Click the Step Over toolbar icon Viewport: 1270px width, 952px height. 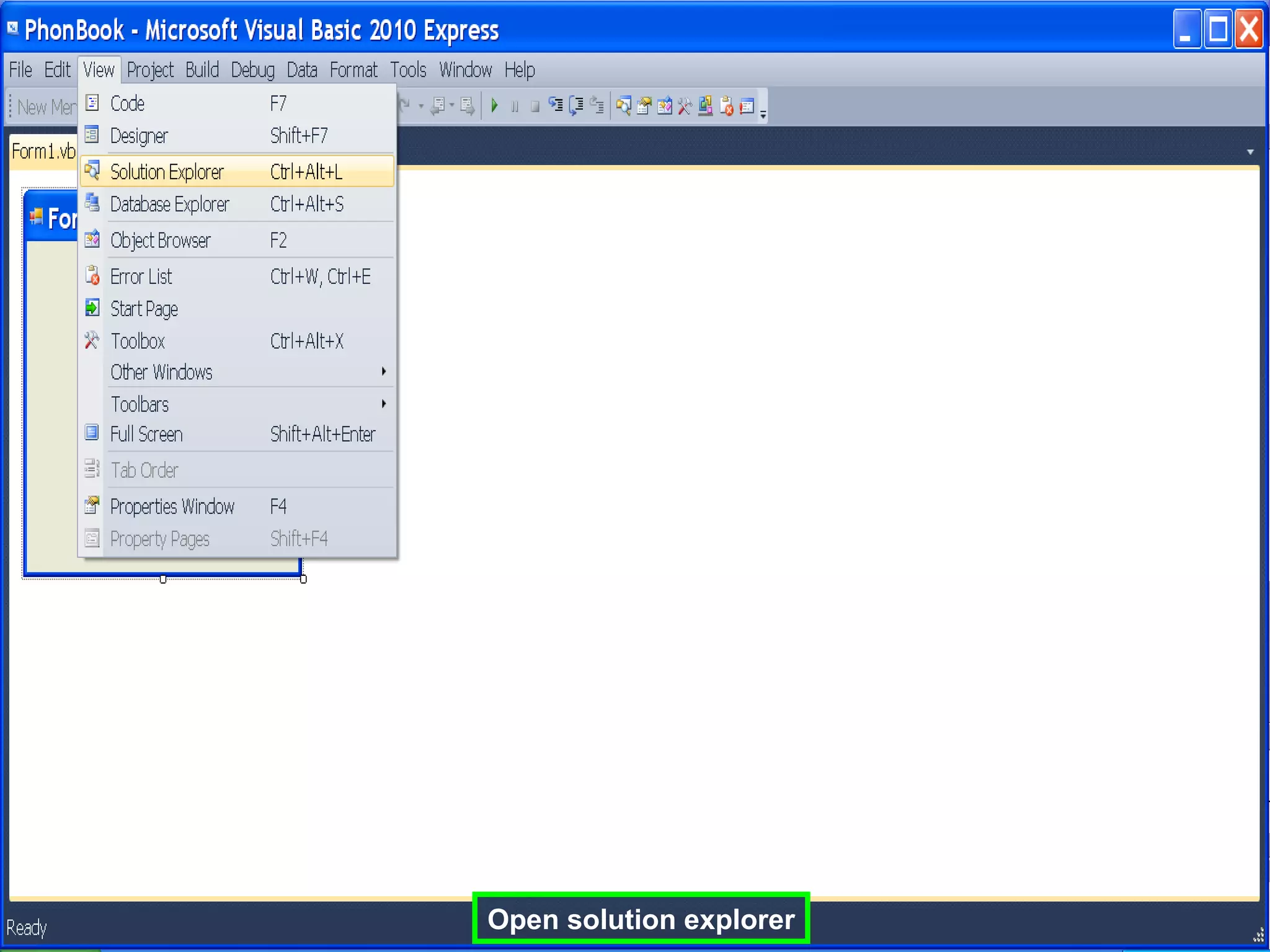coord(576,106)
